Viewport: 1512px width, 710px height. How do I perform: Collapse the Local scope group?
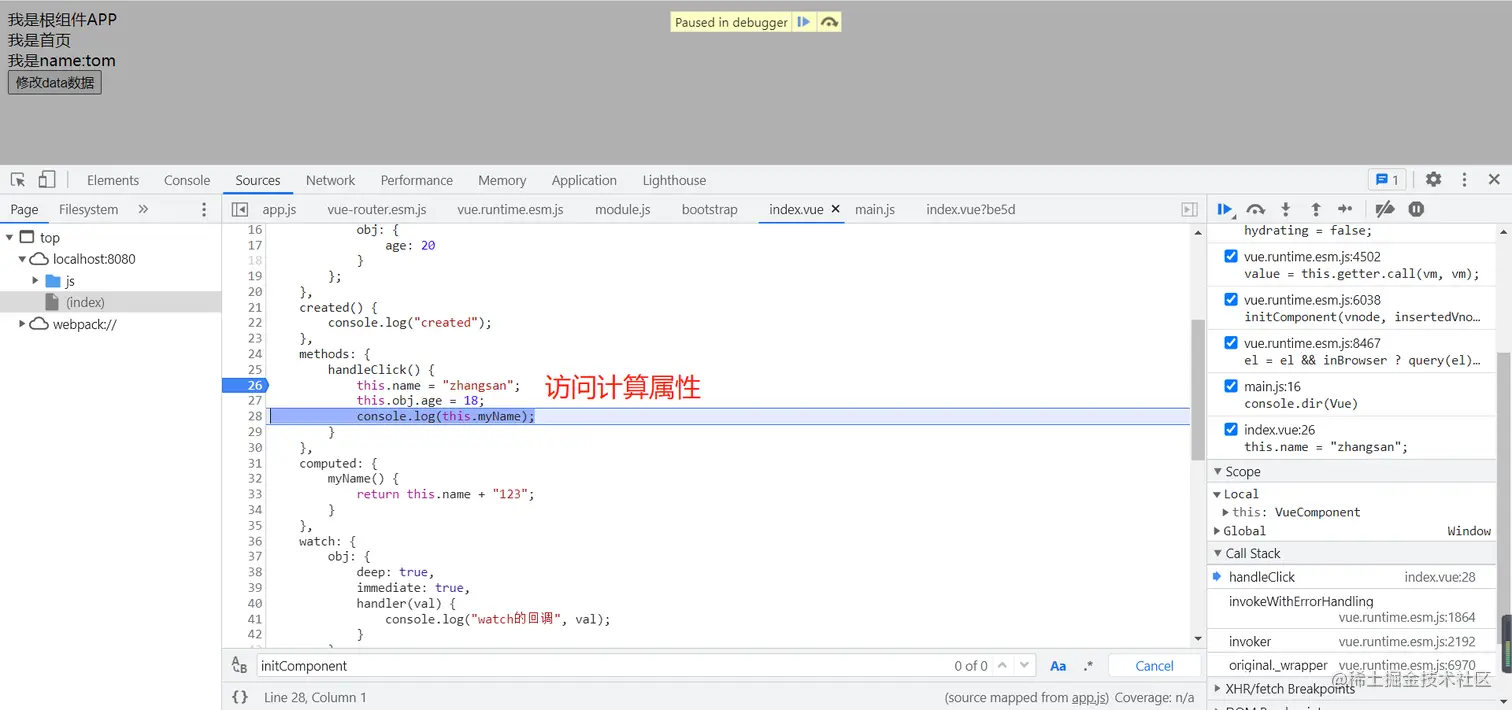click(1216, 494)
